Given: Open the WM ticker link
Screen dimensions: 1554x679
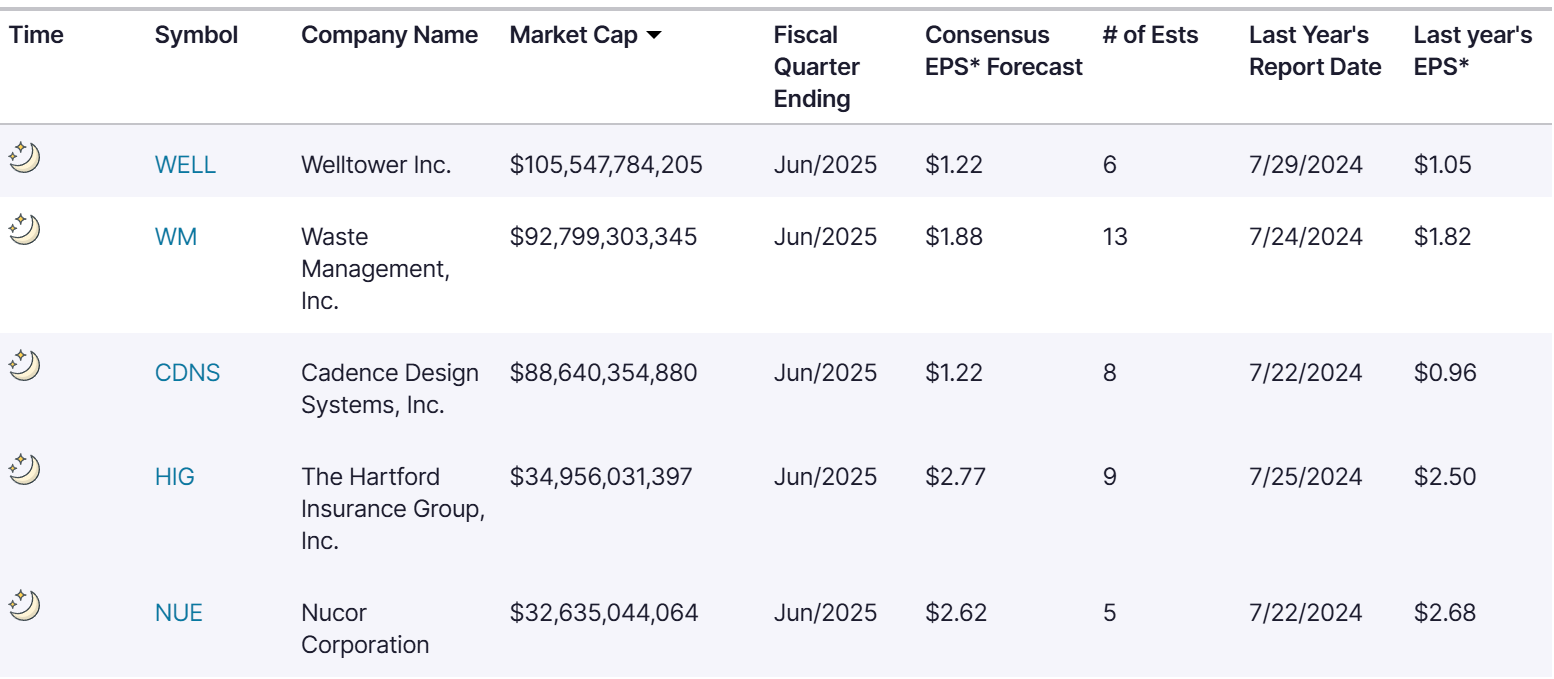Looking at the screenshot, I should click(176, 238).
